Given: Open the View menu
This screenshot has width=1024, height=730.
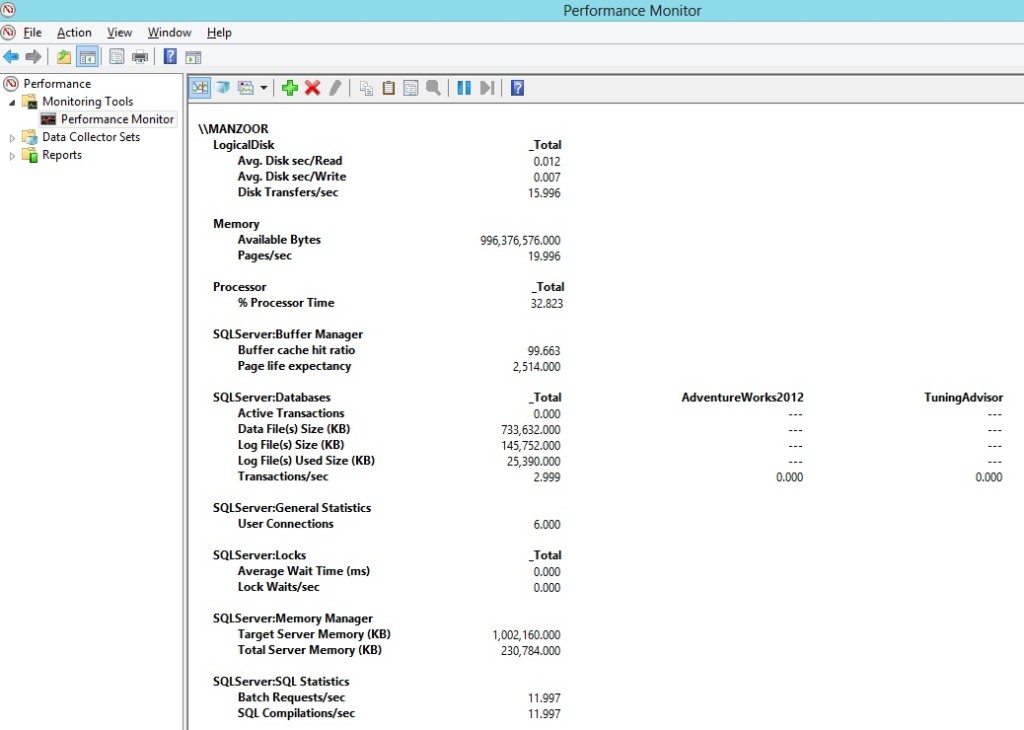Looking at the screenshot, I should 120,32.
